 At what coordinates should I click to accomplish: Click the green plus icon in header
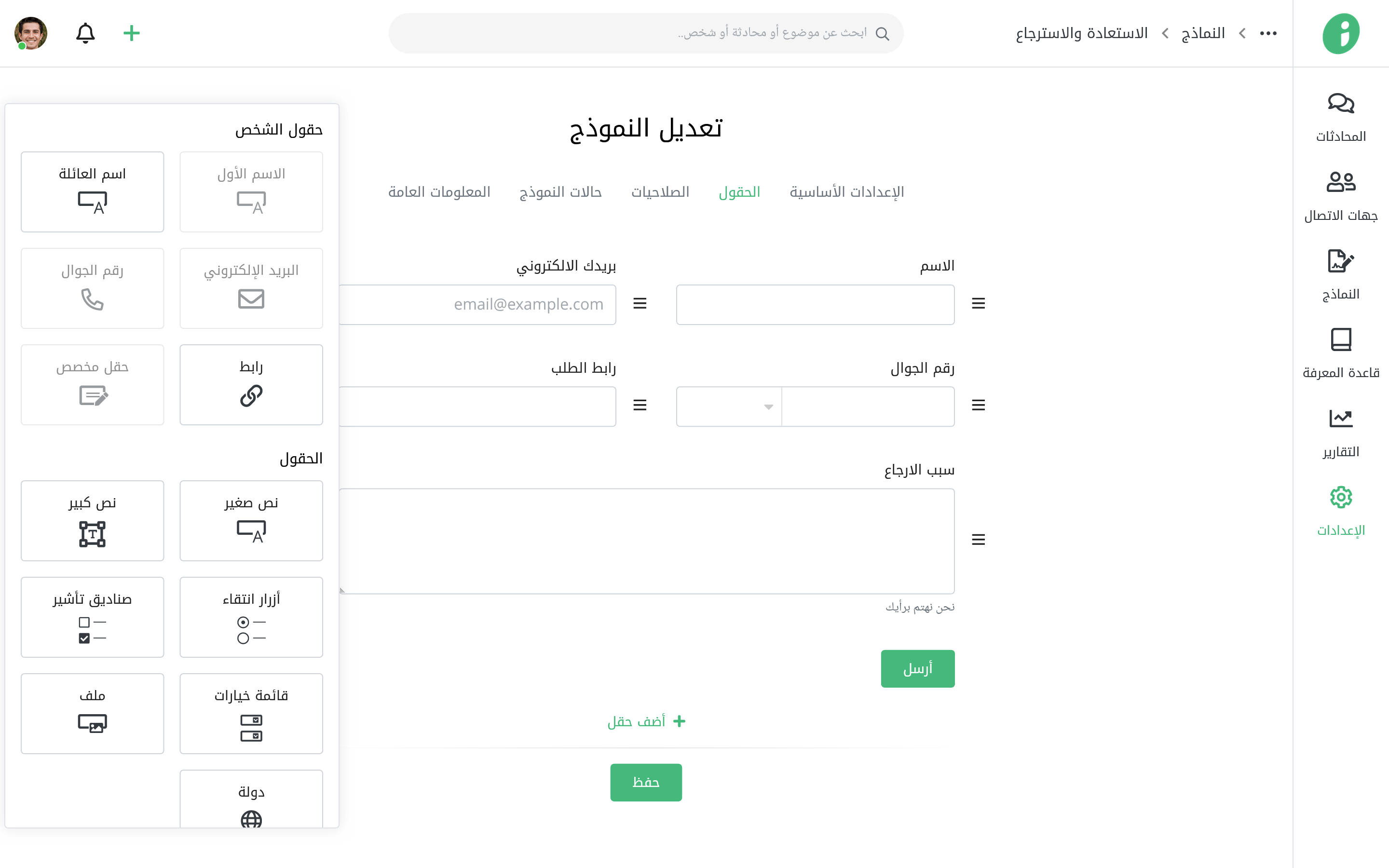click(x=132, y=33)
